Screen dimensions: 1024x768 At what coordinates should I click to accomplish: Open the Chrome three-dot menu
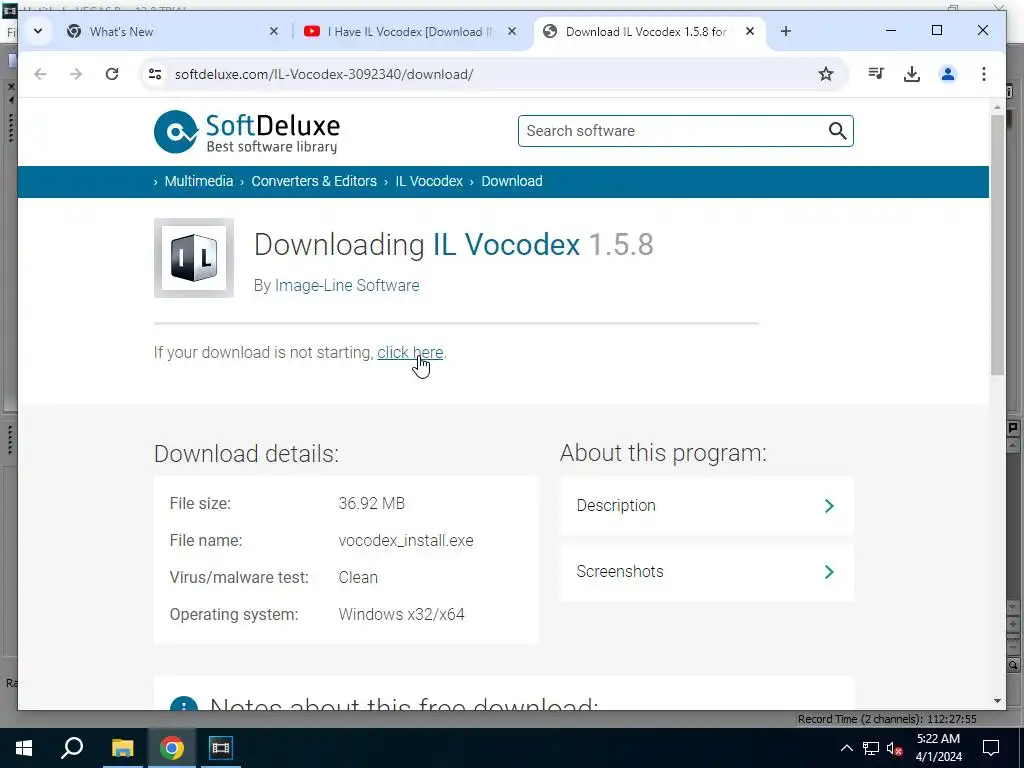pos(984,74)
